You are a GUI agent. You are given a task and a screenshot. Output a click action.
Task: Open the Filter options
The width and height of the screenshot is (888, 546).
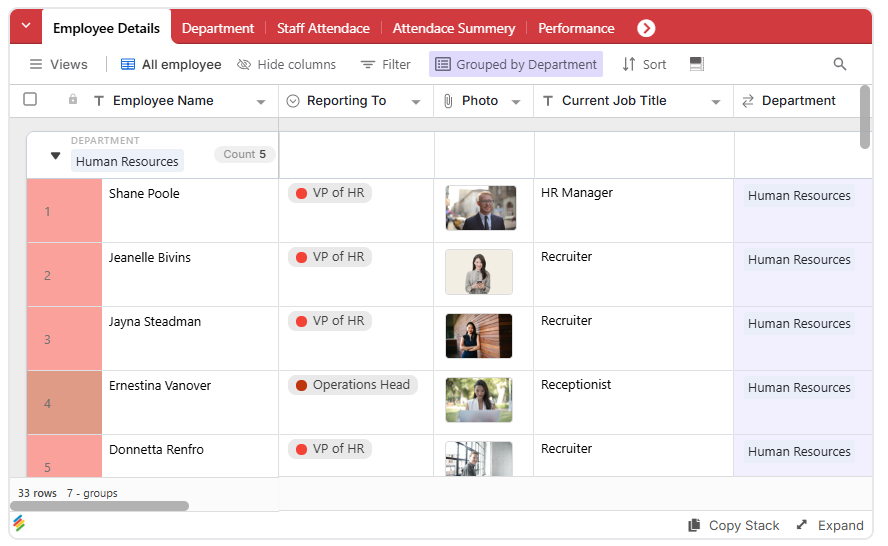click(x=386, y=65)
